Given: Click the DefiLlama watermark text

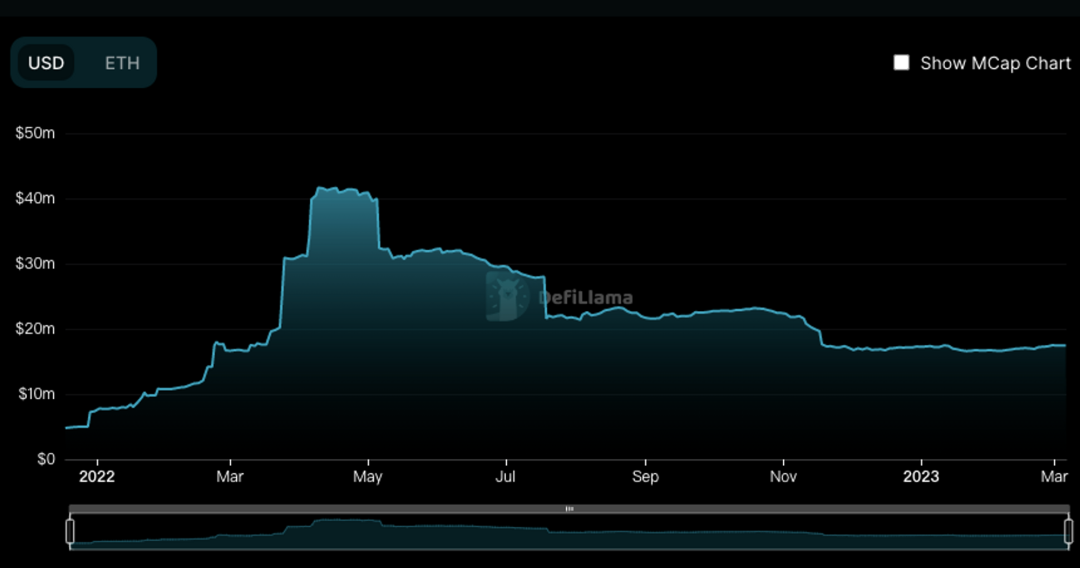Looking at the screenshot, I should click(585, 297).
